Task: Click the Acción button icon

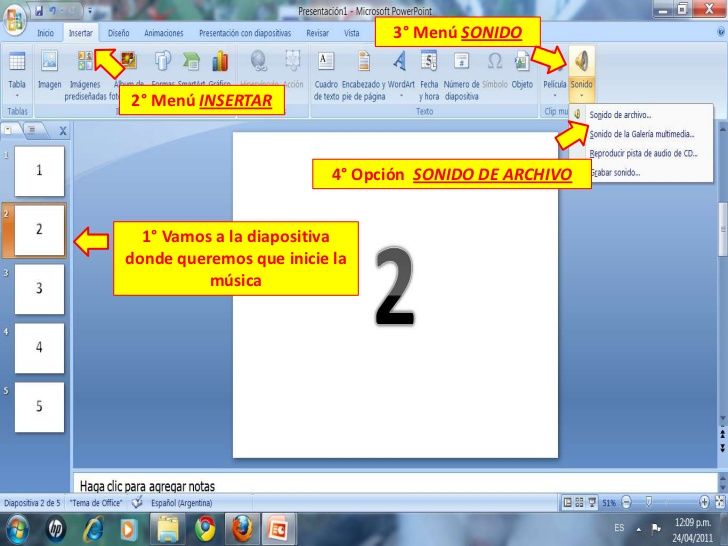Action: pos(292,60)
